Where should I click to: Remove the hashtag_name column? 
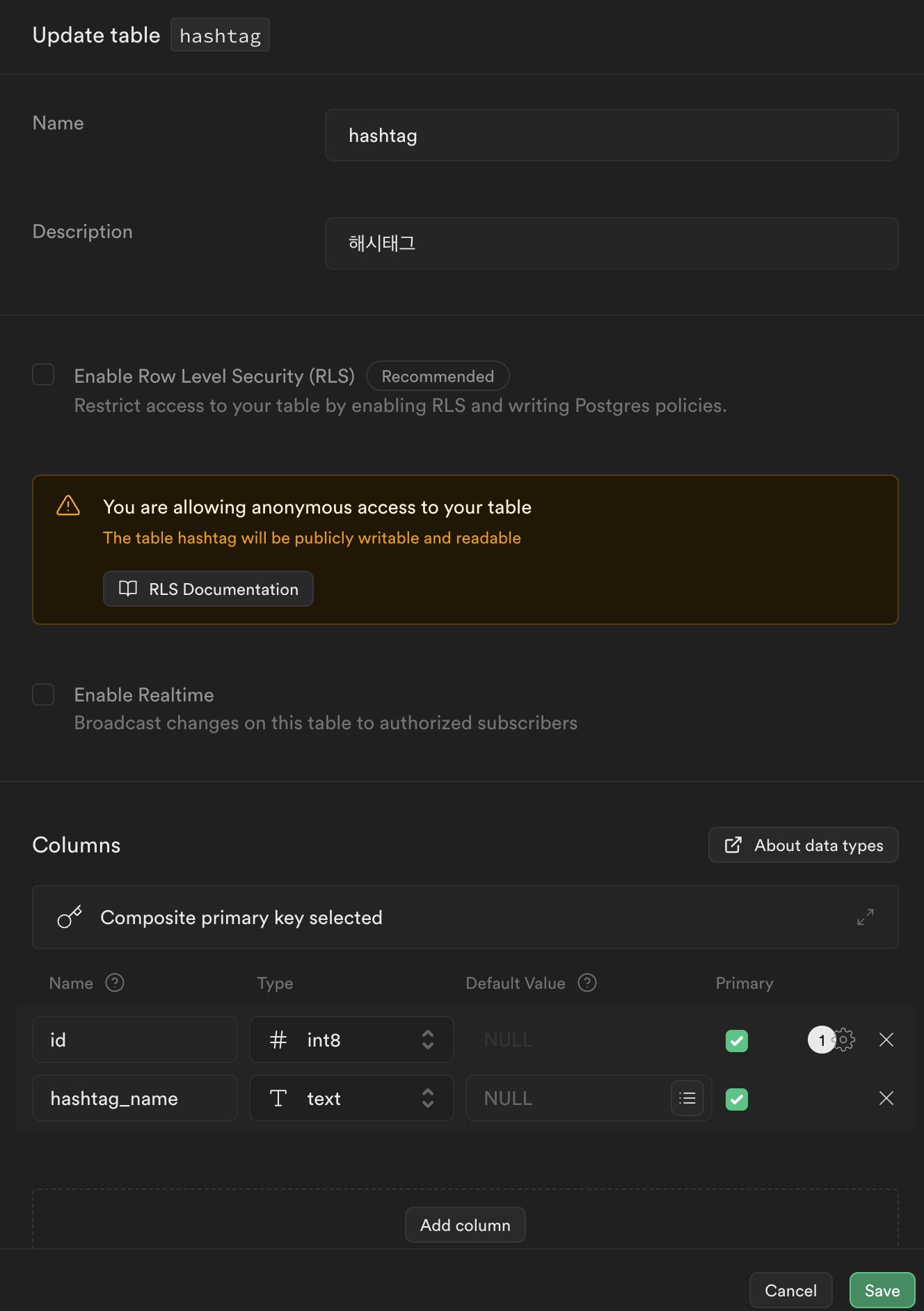[x=886, y=1098]
